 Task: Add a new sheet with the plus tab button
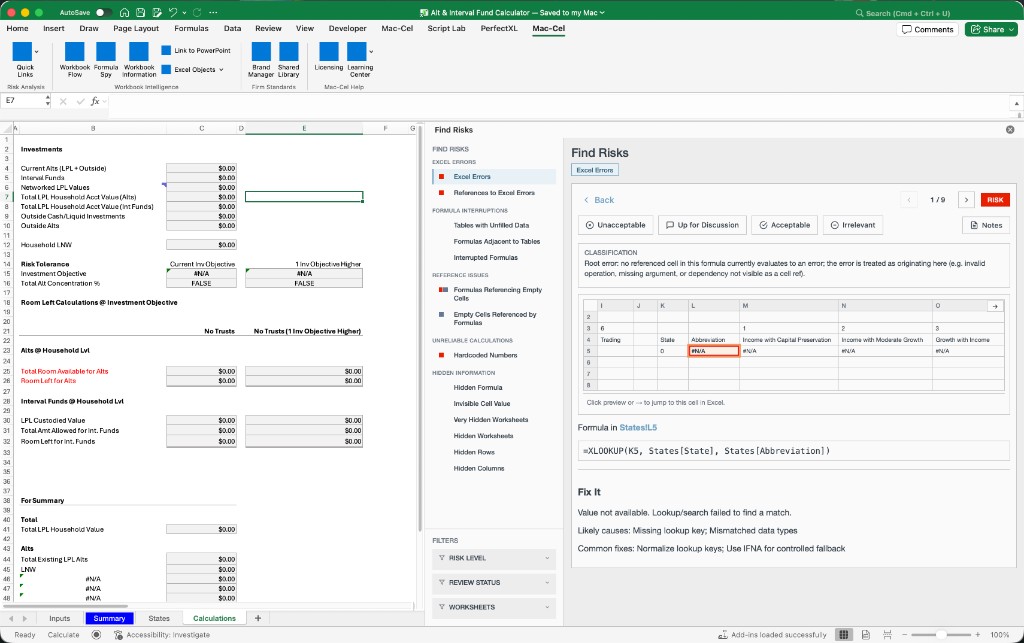coord(257,618)
